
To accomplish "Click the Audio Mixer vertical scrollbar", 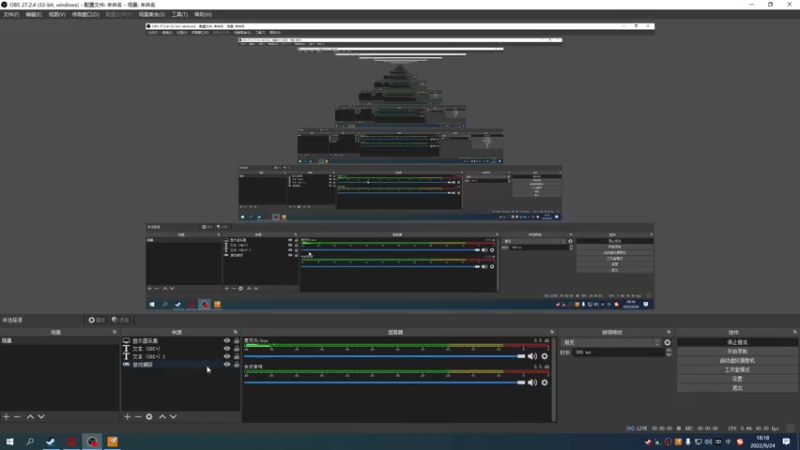I will point(554,379).
